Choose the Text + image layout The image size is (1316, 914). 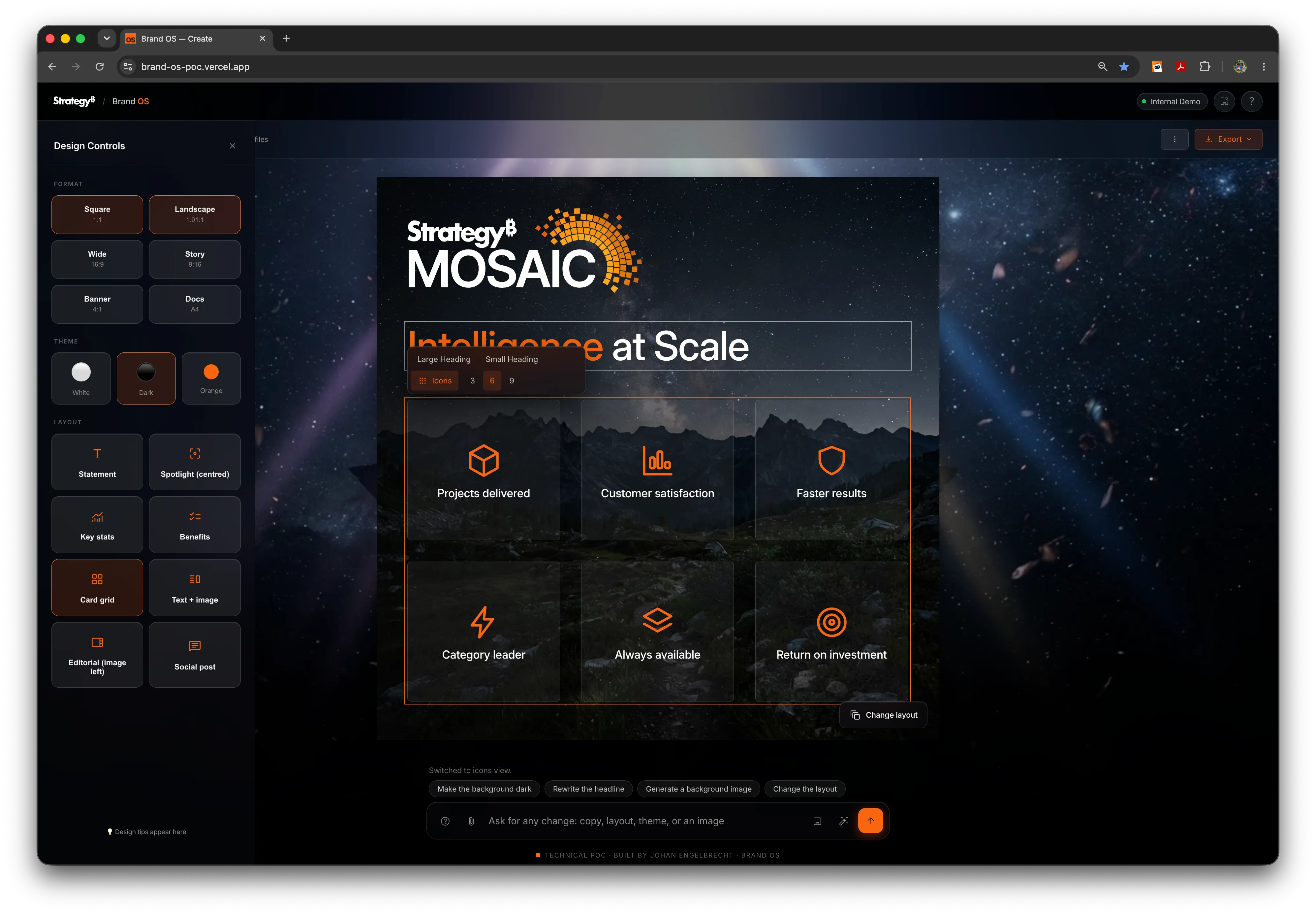pyautogui.click(x=195, y=588)
